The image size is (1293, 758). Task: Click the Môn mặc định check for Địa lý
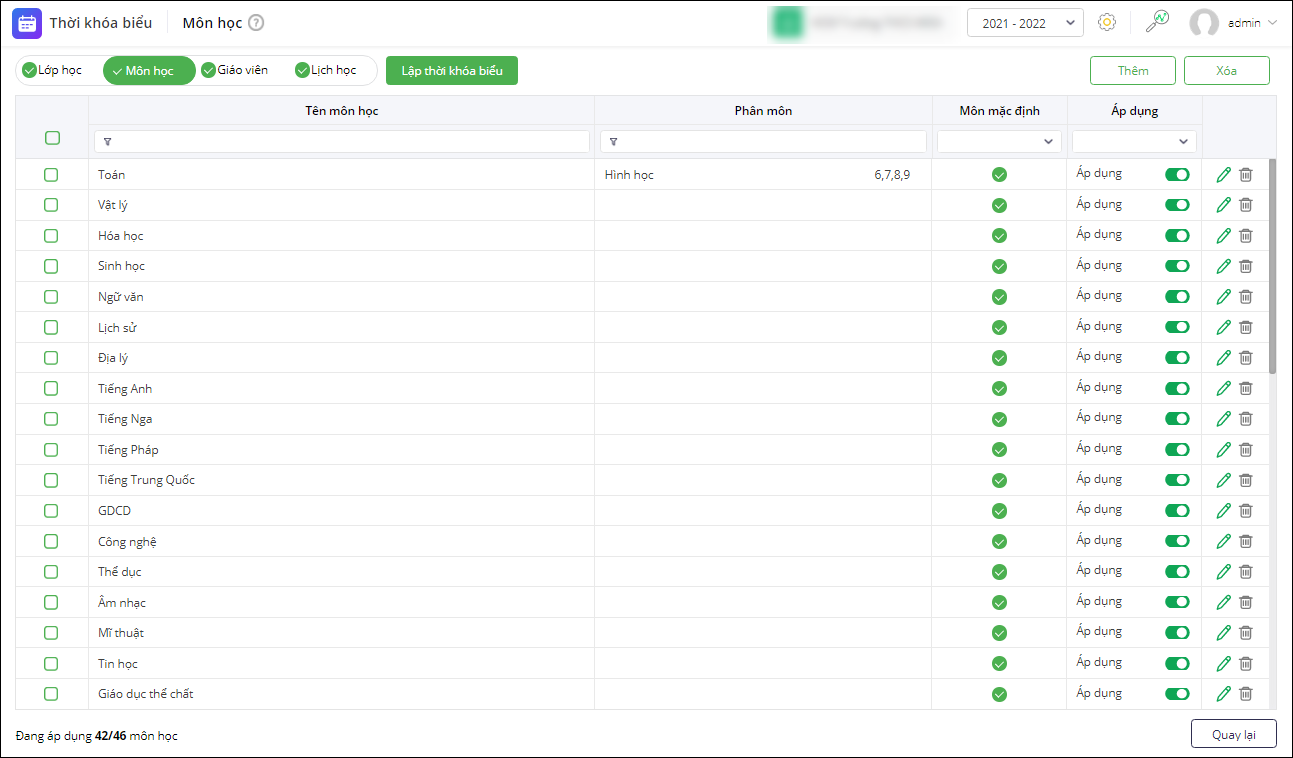pyautogui.click(x=999, y=358)
